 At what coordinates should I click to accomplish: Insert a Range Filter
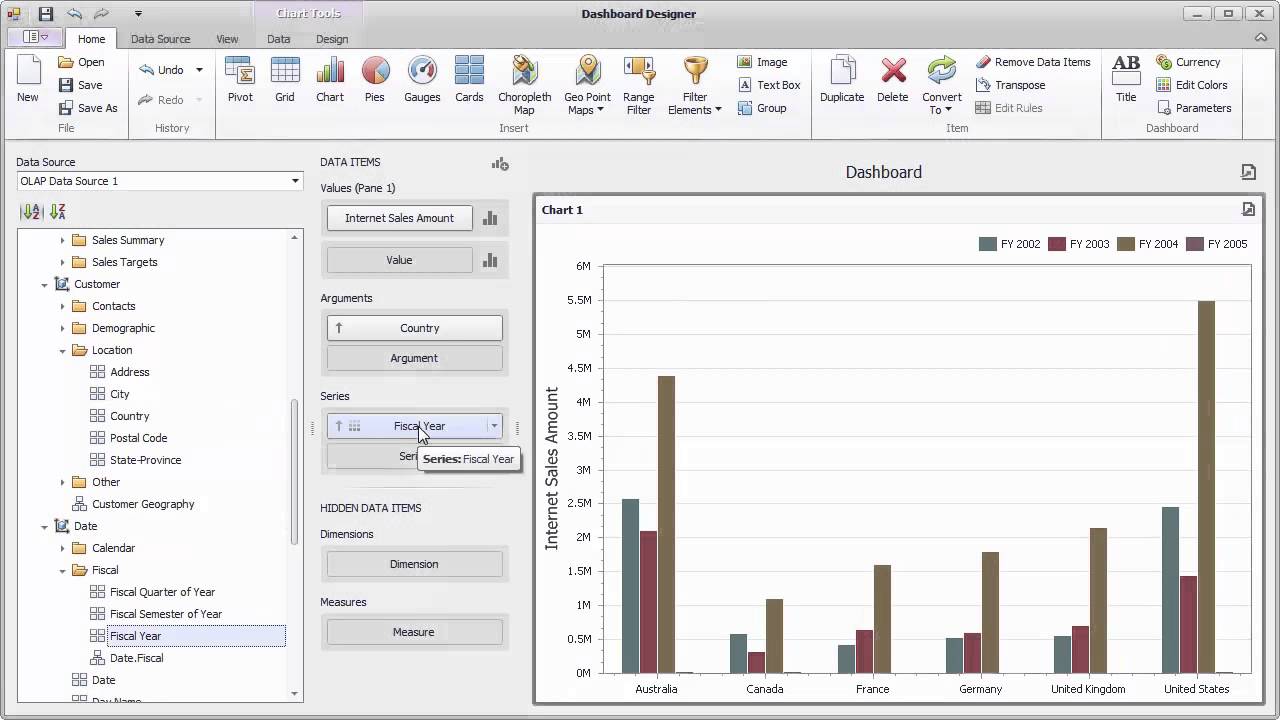coord(638,85)
